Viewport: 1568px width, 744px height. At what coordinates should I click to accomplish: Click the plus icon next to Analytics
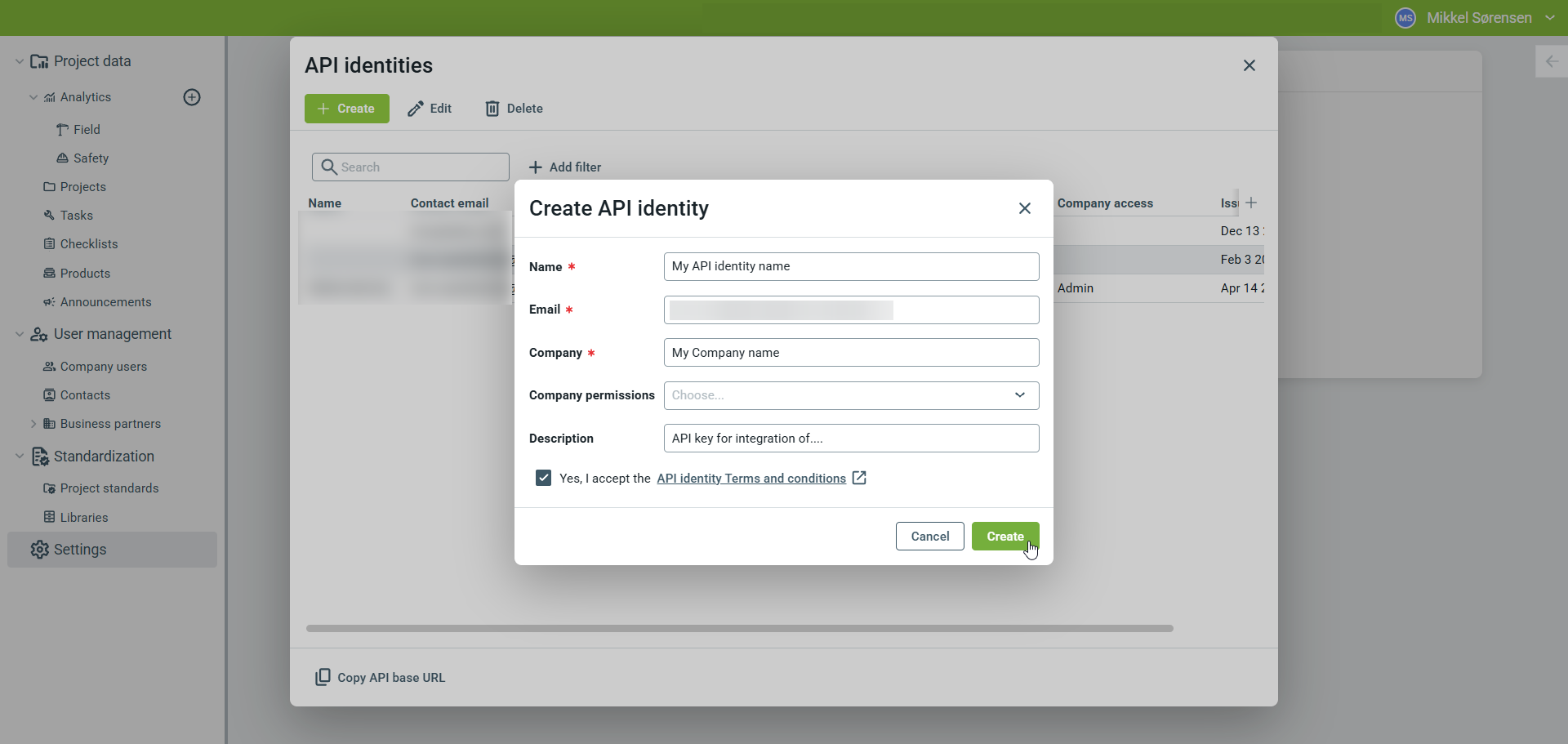click(x=192, y=97)
